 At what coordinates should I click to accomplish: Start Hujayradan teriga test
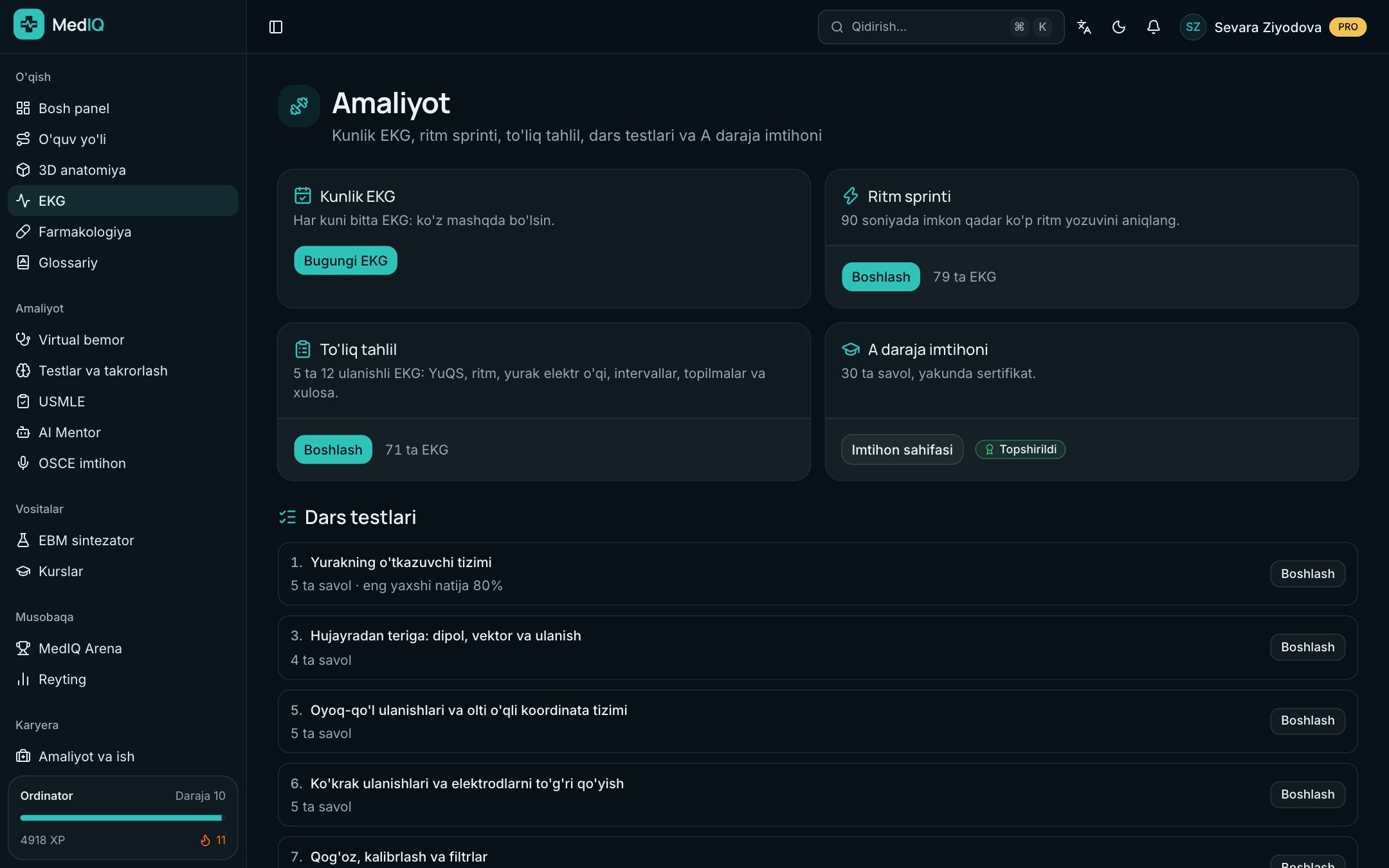tap(1307, 647)
